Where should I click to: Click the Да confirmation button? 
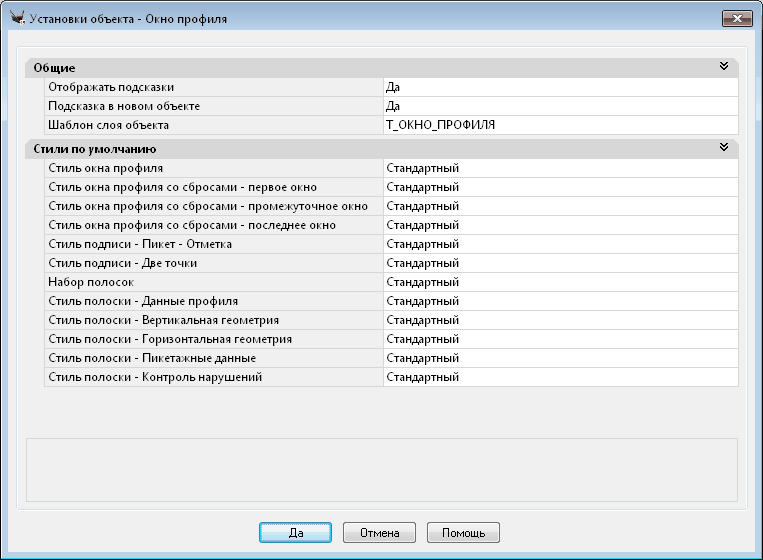295,533
